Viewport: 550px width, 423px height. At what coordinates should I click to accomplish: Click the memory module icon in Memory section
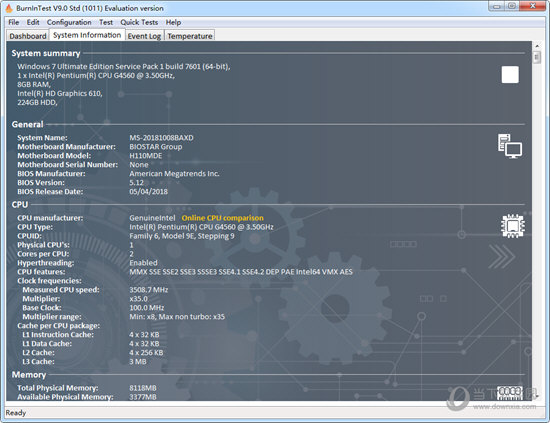coord(510,393)
